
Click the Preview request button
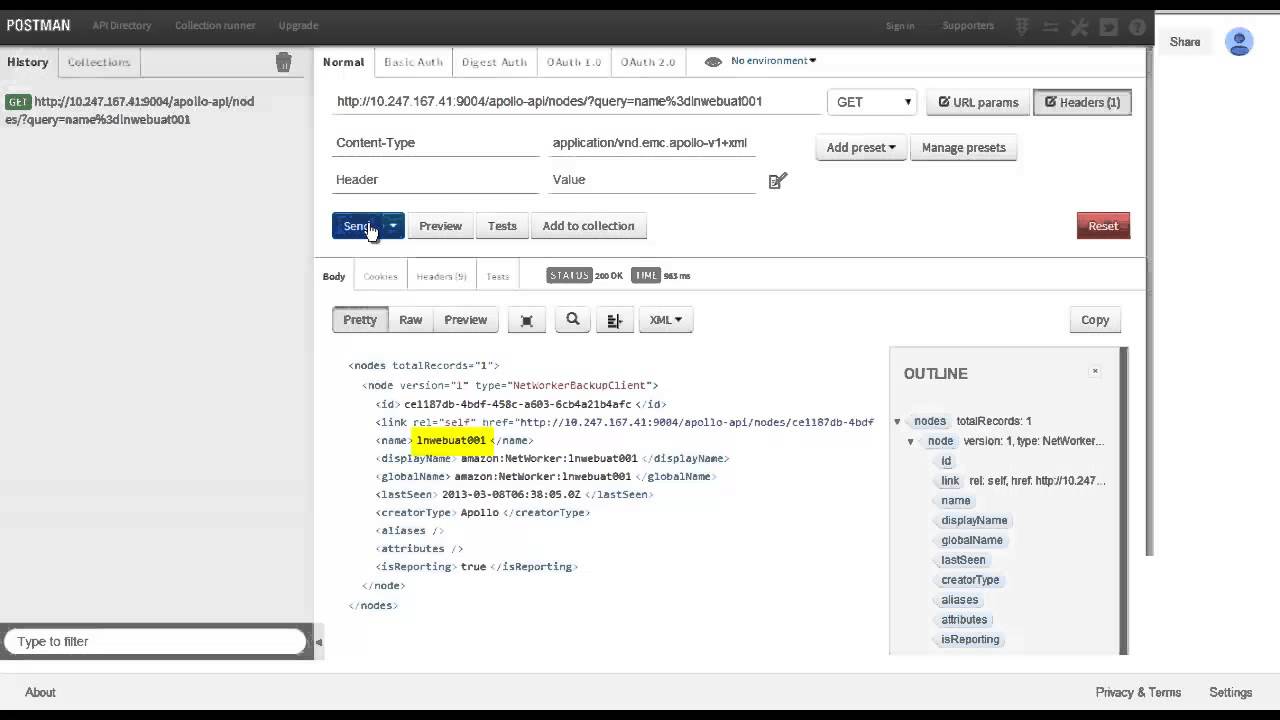point(440,226)
